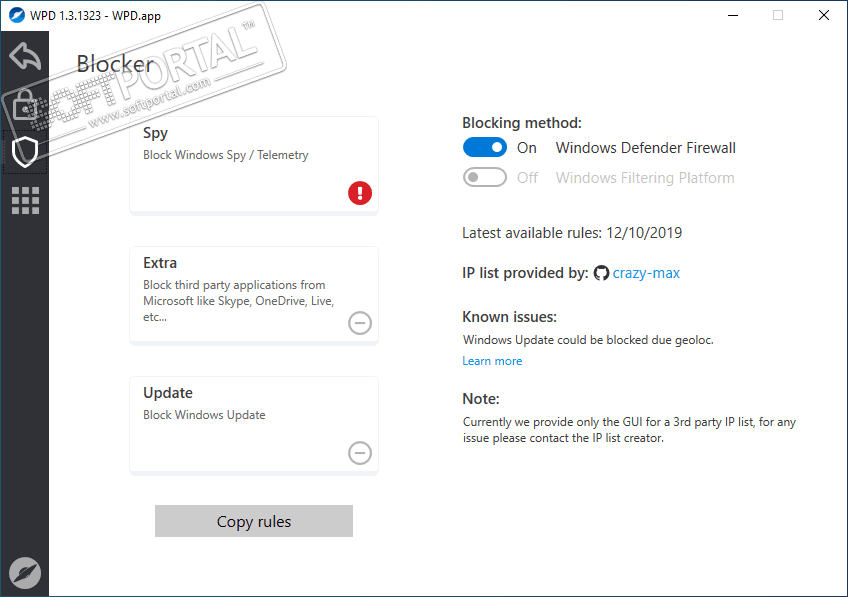Screen dimensions: 848x597
Task: Click 'Windows Update could be blocked' text
Action: coord(588,340)
